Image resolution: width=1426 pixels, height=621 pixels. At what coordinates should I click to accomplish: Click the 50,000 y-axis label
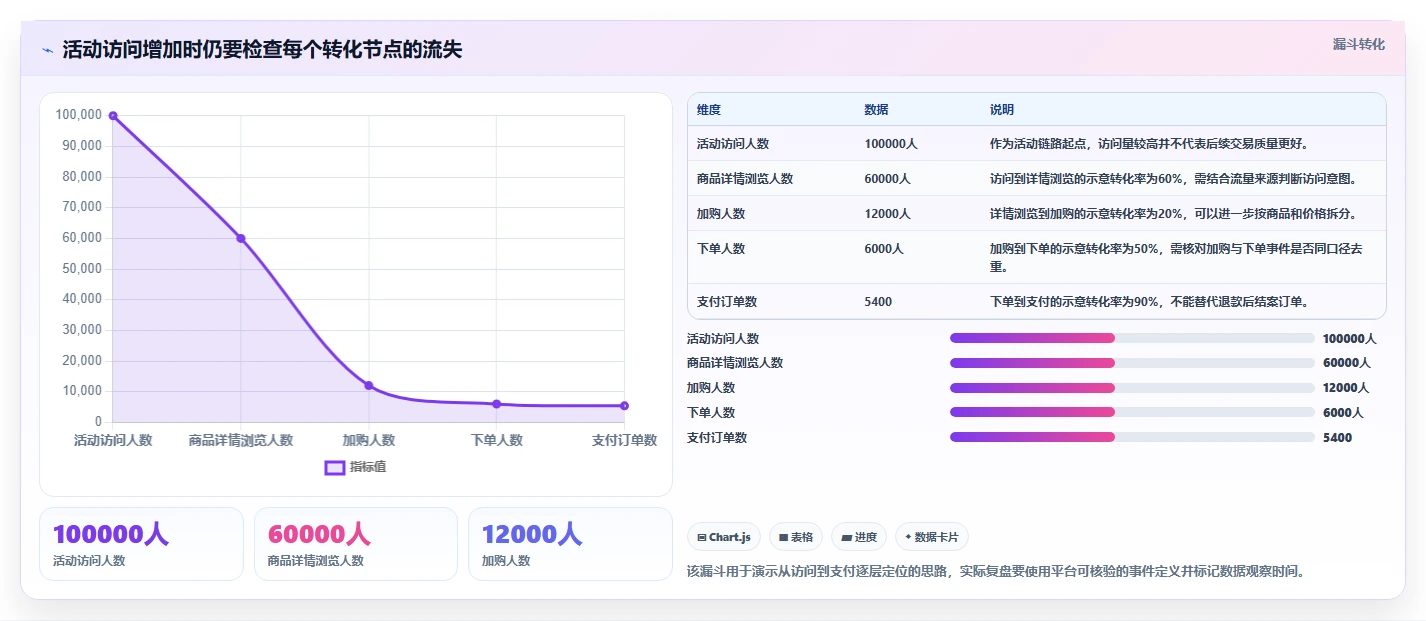[82, 268]
